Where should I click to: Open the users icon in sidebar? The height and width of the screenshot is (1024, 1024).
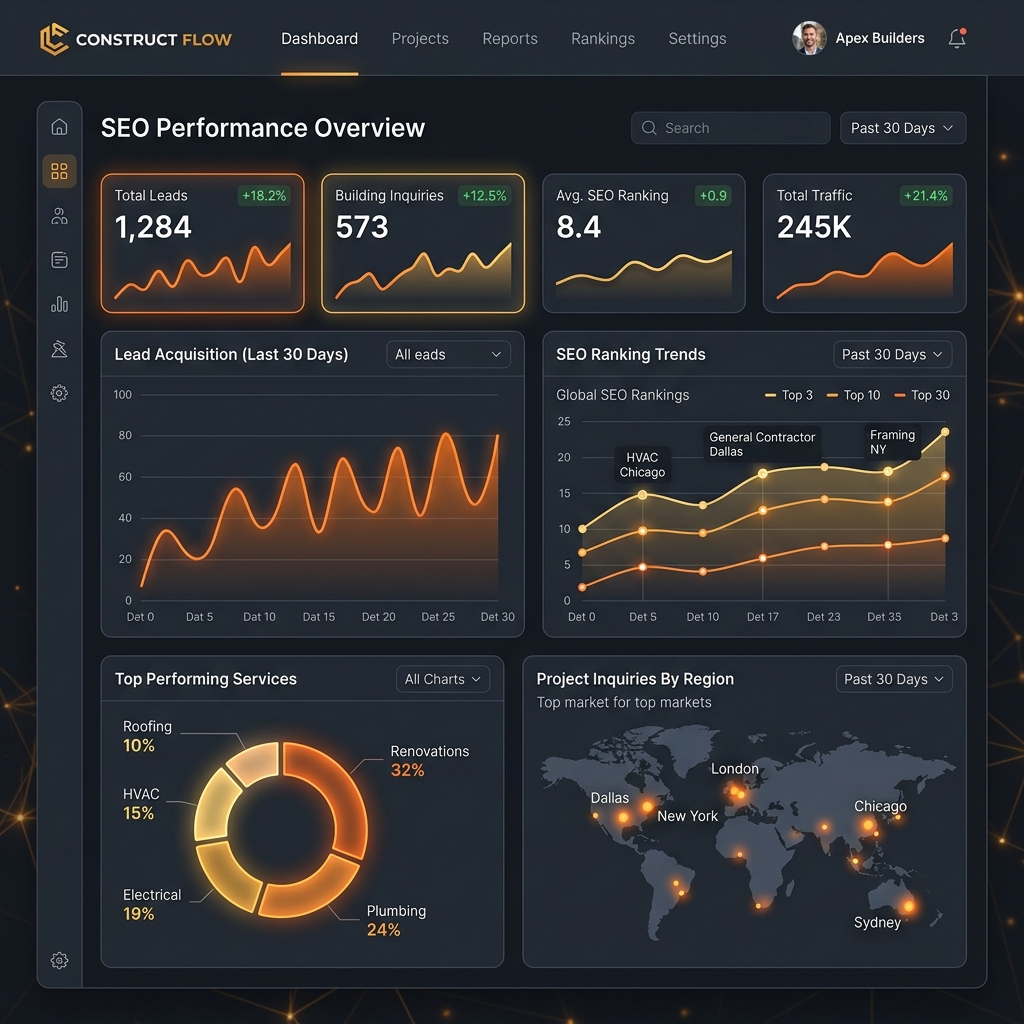coord(59,216)
